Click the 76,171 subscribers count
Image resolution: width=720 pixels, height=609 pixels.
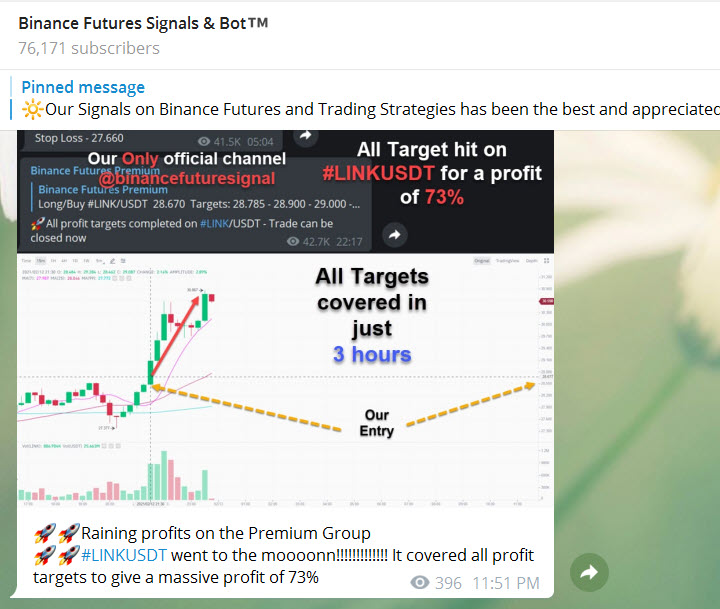coord(89,48)
